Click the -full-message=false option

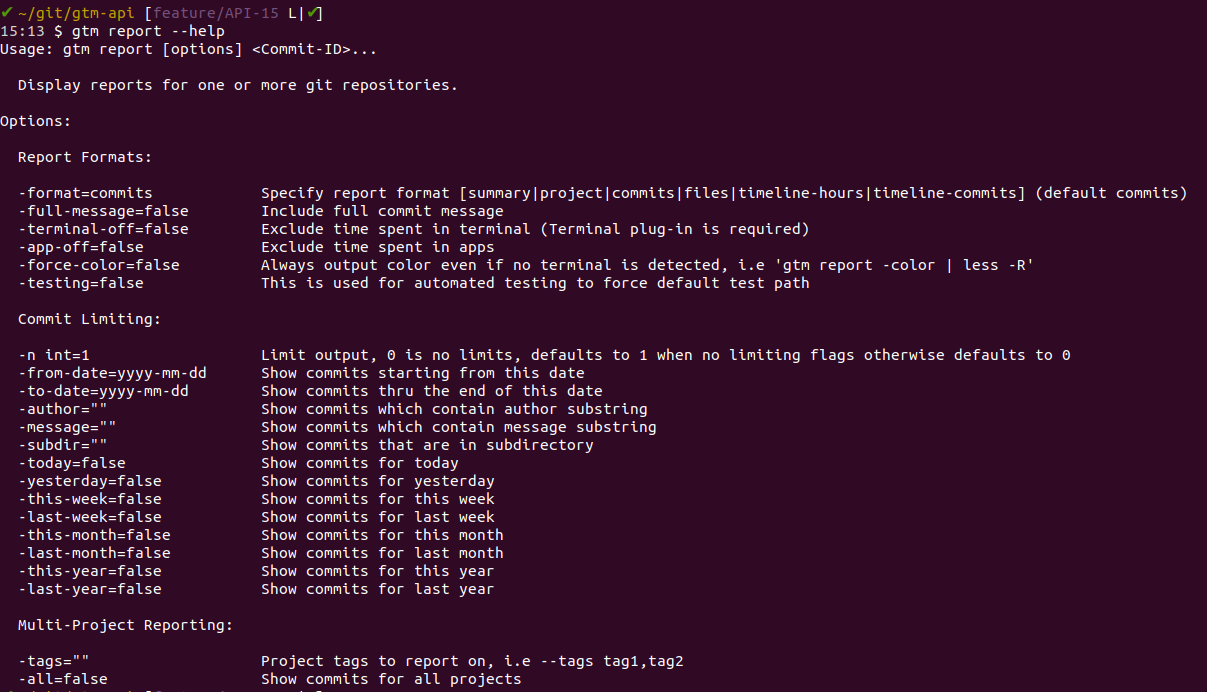[103, 211]
